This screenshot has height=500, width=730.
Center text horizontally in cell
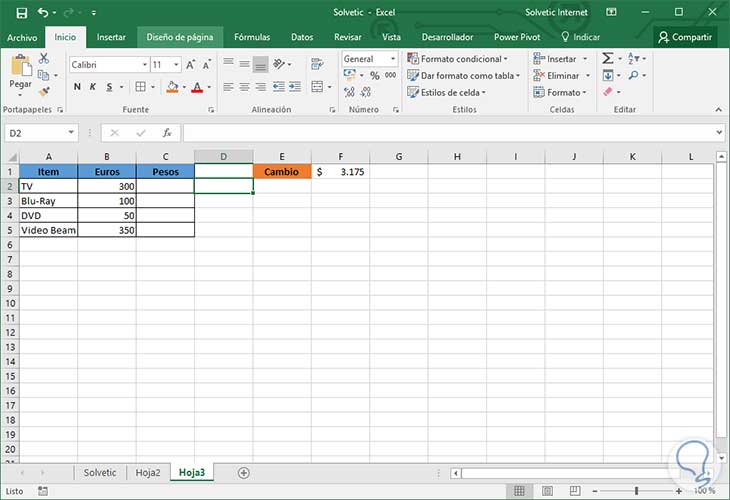244,87
